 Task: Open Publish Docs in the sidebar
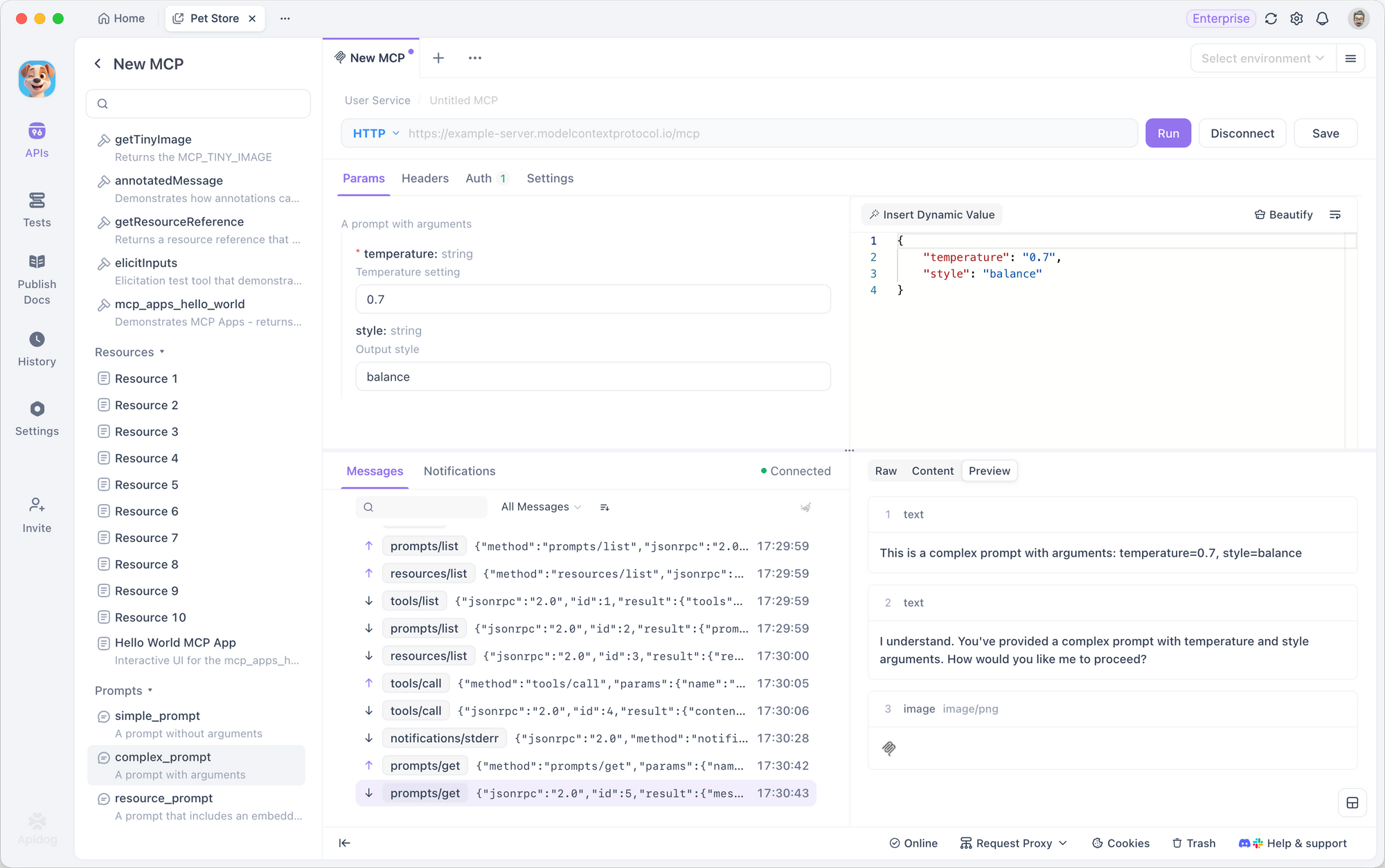click(37, 280)
